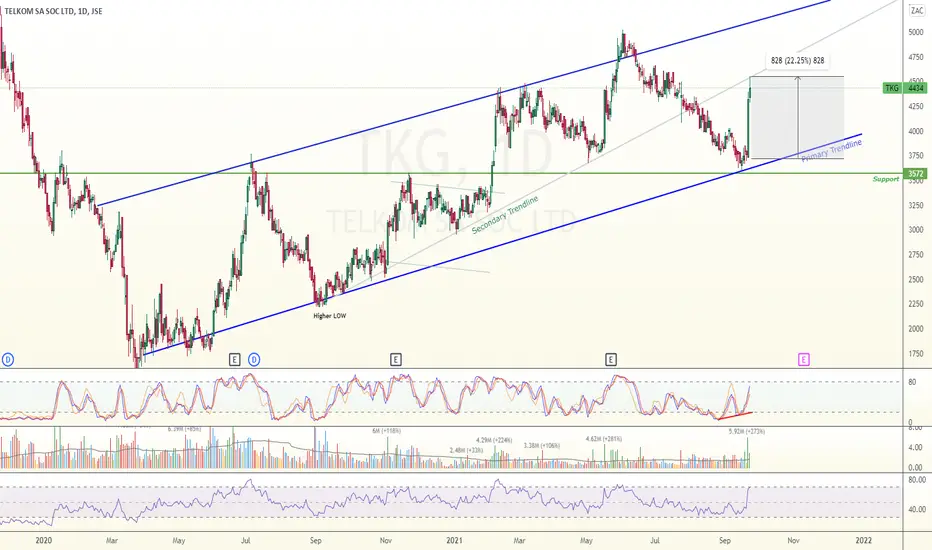This screenshot has height=550, width=932.
Task: Select the gray price projection rectangle
Action: point(796,118)
